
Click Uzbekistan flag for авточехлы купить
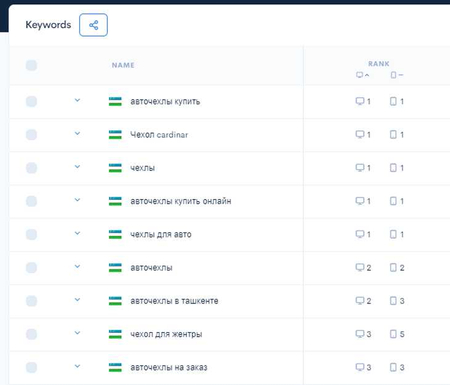pos(115,101)
